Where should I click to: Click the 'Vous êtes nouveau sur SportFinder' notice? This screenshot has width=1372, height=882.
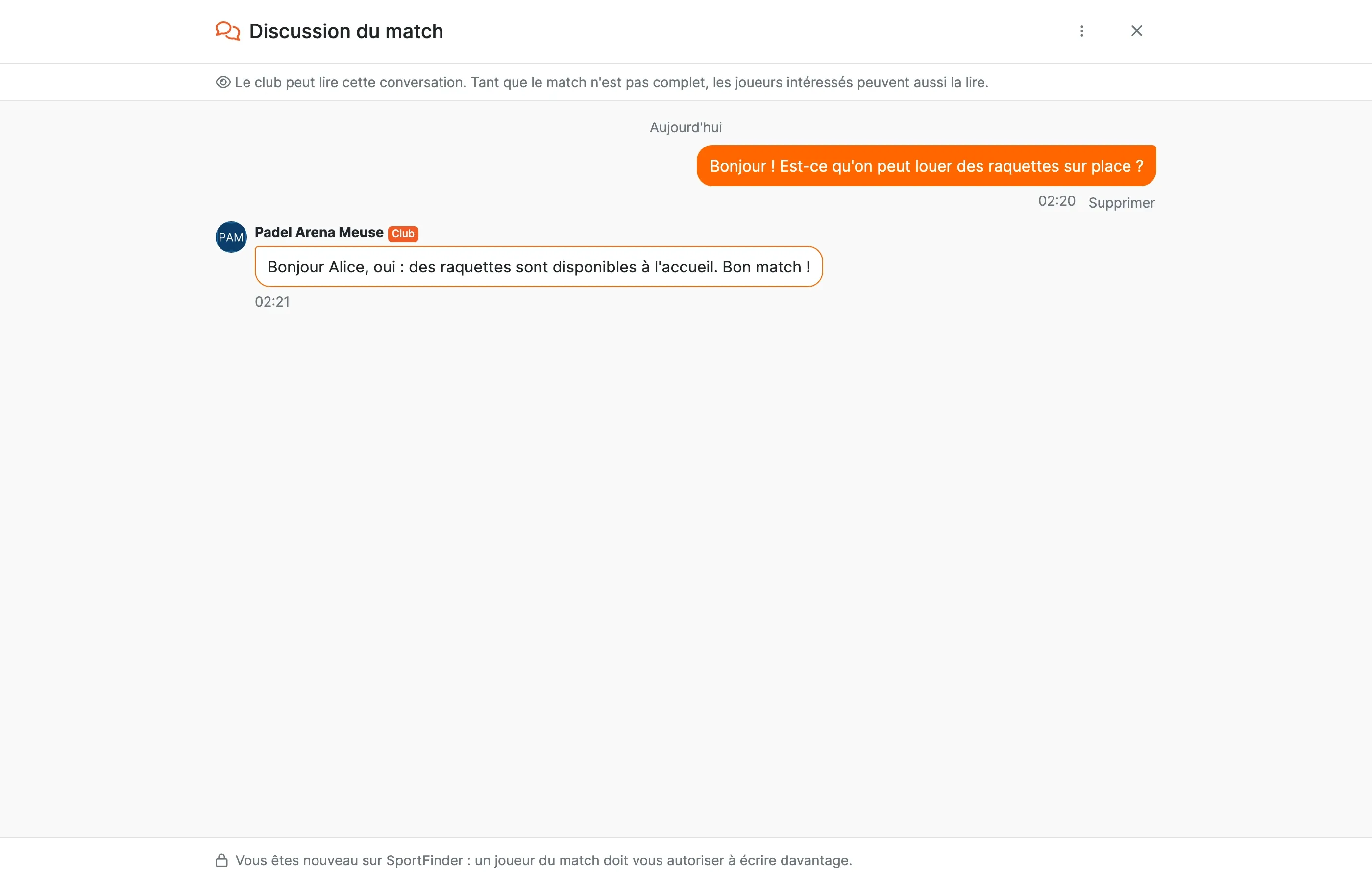click(543, 860)
